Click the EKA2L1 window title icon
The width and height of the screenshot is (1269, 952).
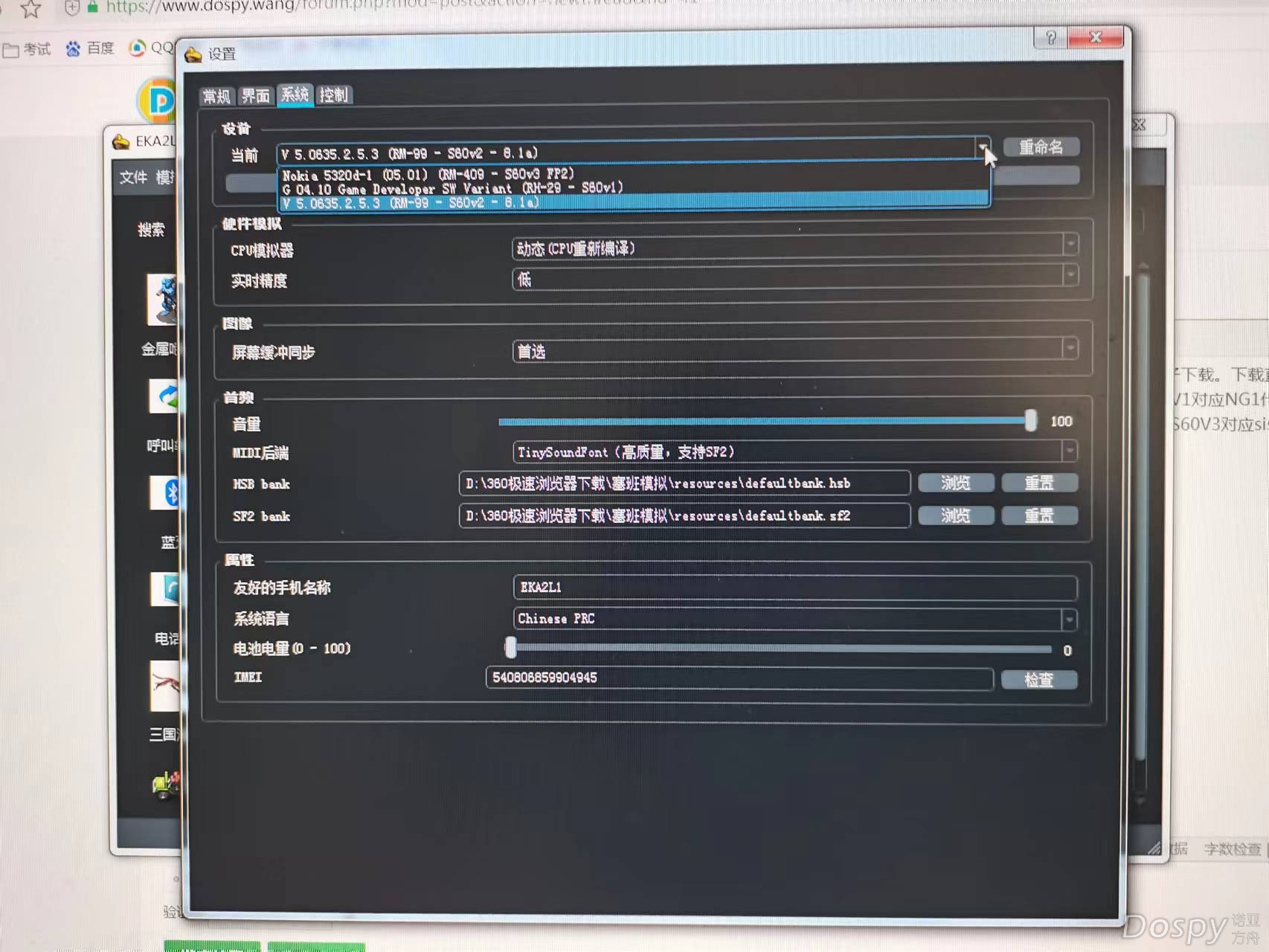121,141
